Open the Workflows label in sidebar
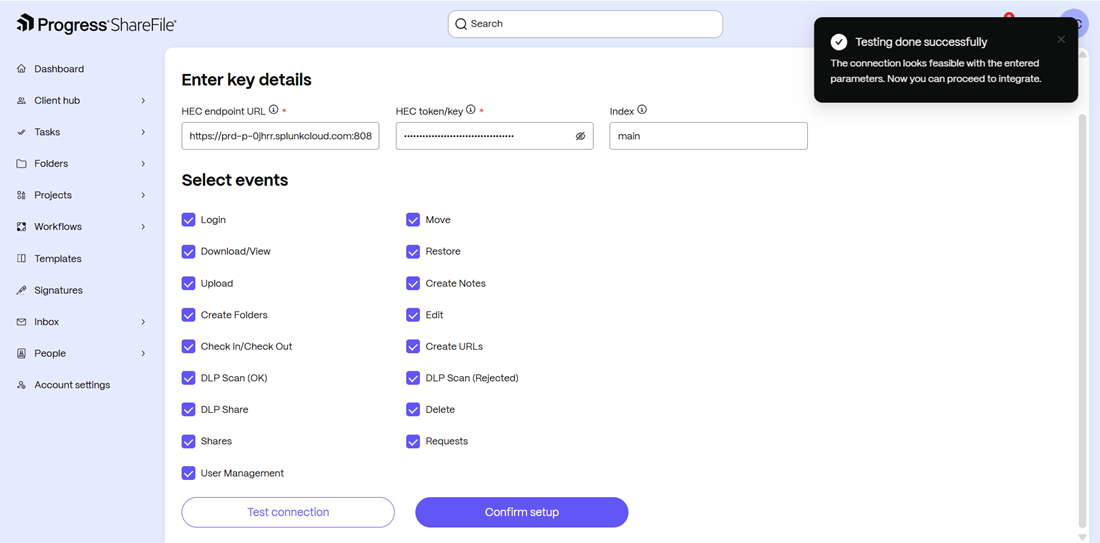The width and height of the screenshot is (1100, 543). [x=58, y=227]
